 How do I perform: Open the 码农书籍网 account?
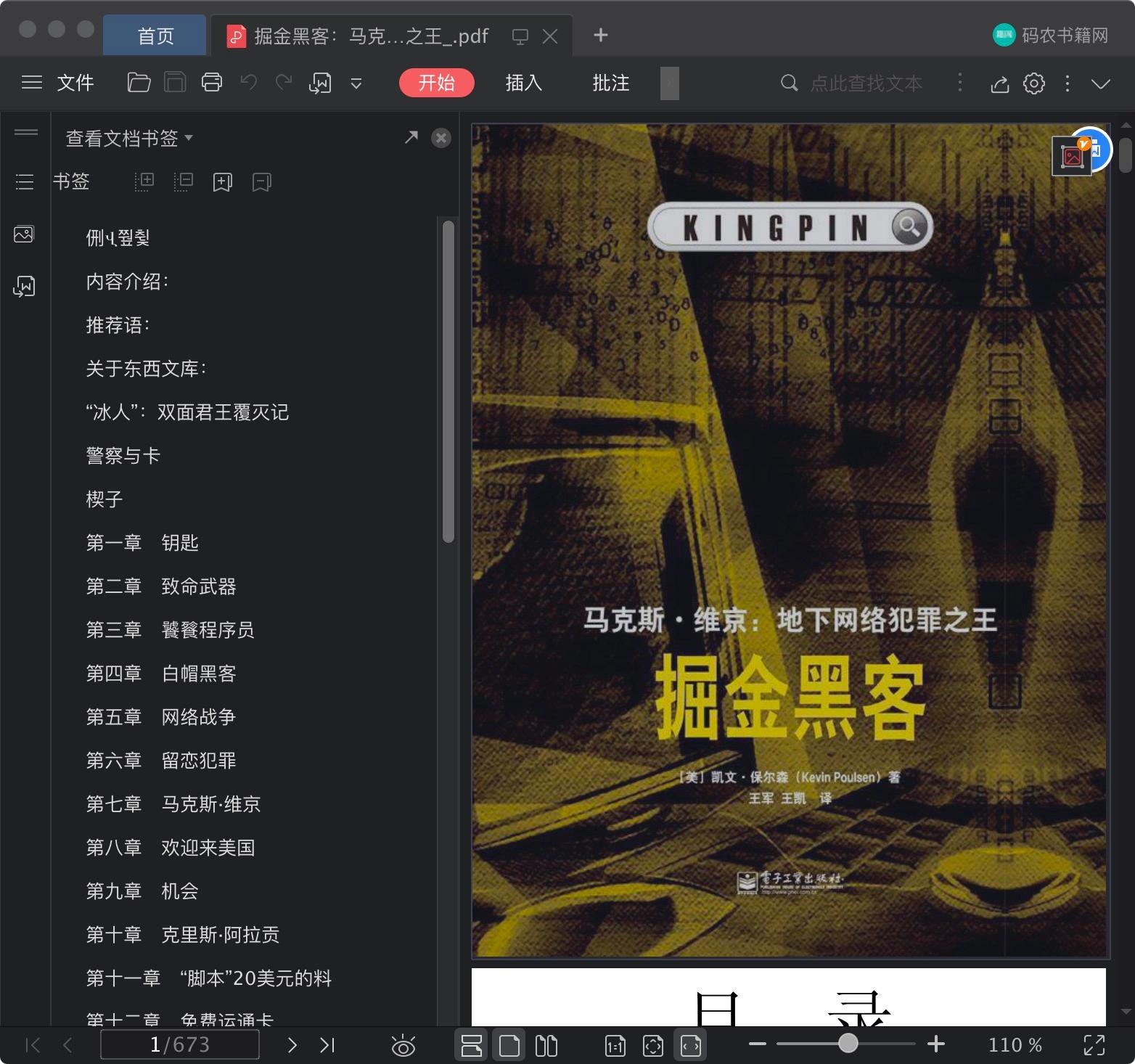click(1051, 35)
